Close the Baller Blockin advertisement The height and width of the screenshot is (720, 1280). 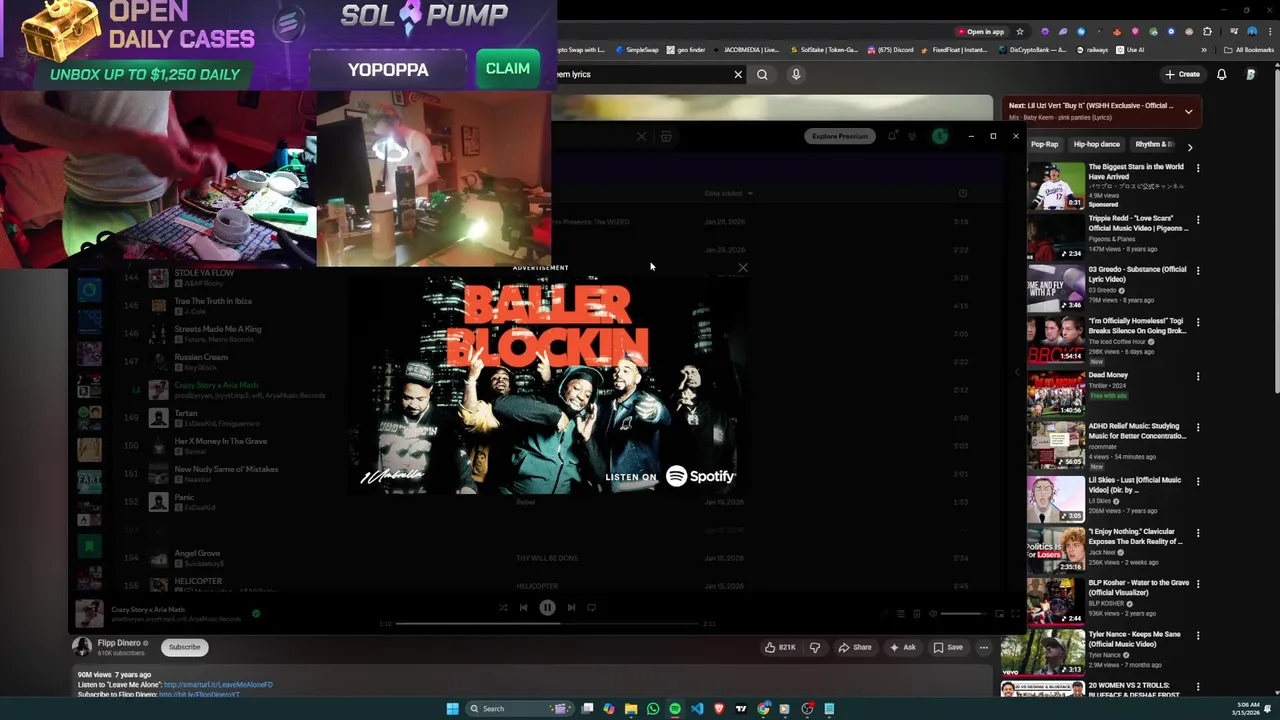(743, 267)
